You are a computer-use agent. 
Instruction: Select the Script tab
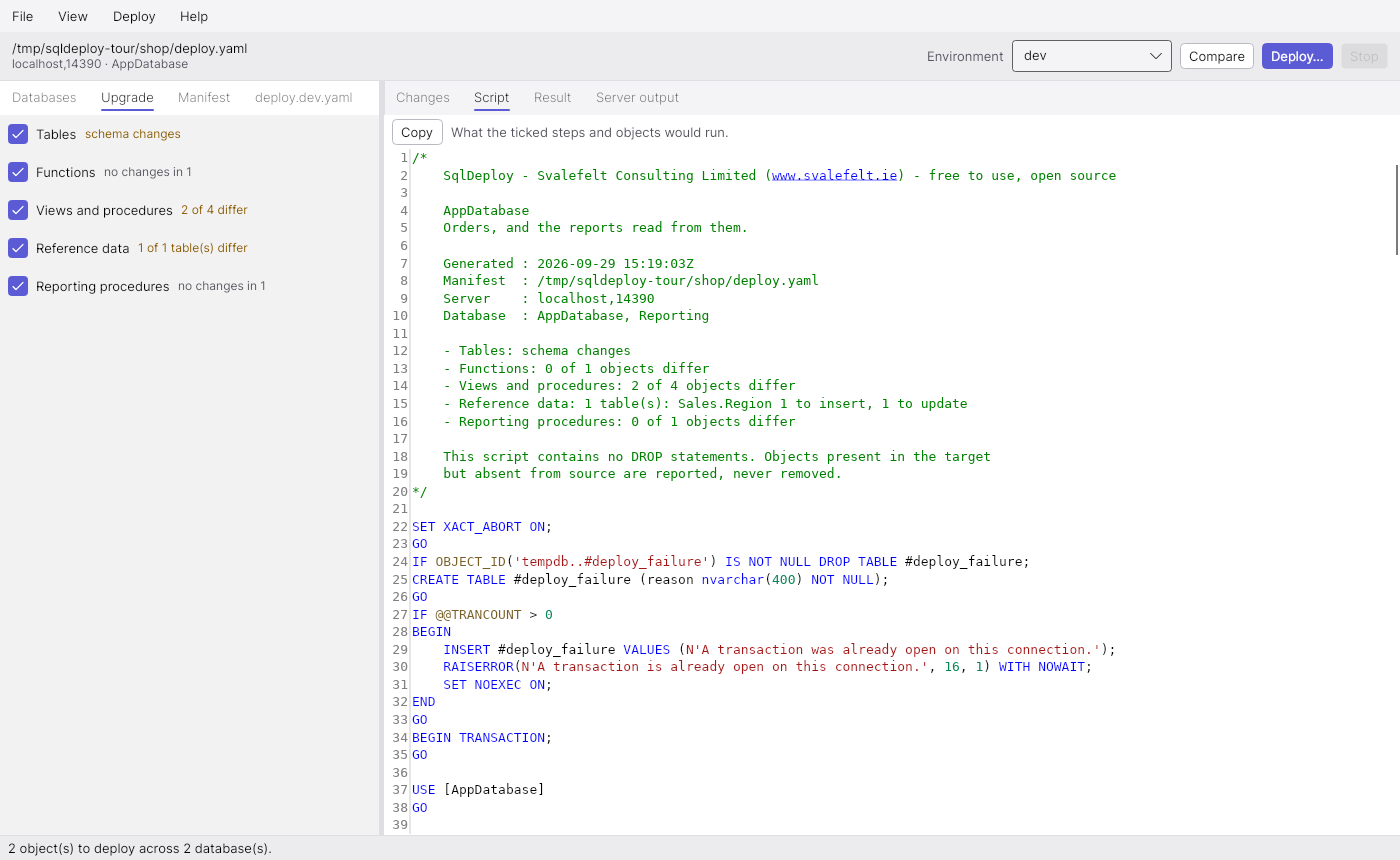(x=492, y=98)
